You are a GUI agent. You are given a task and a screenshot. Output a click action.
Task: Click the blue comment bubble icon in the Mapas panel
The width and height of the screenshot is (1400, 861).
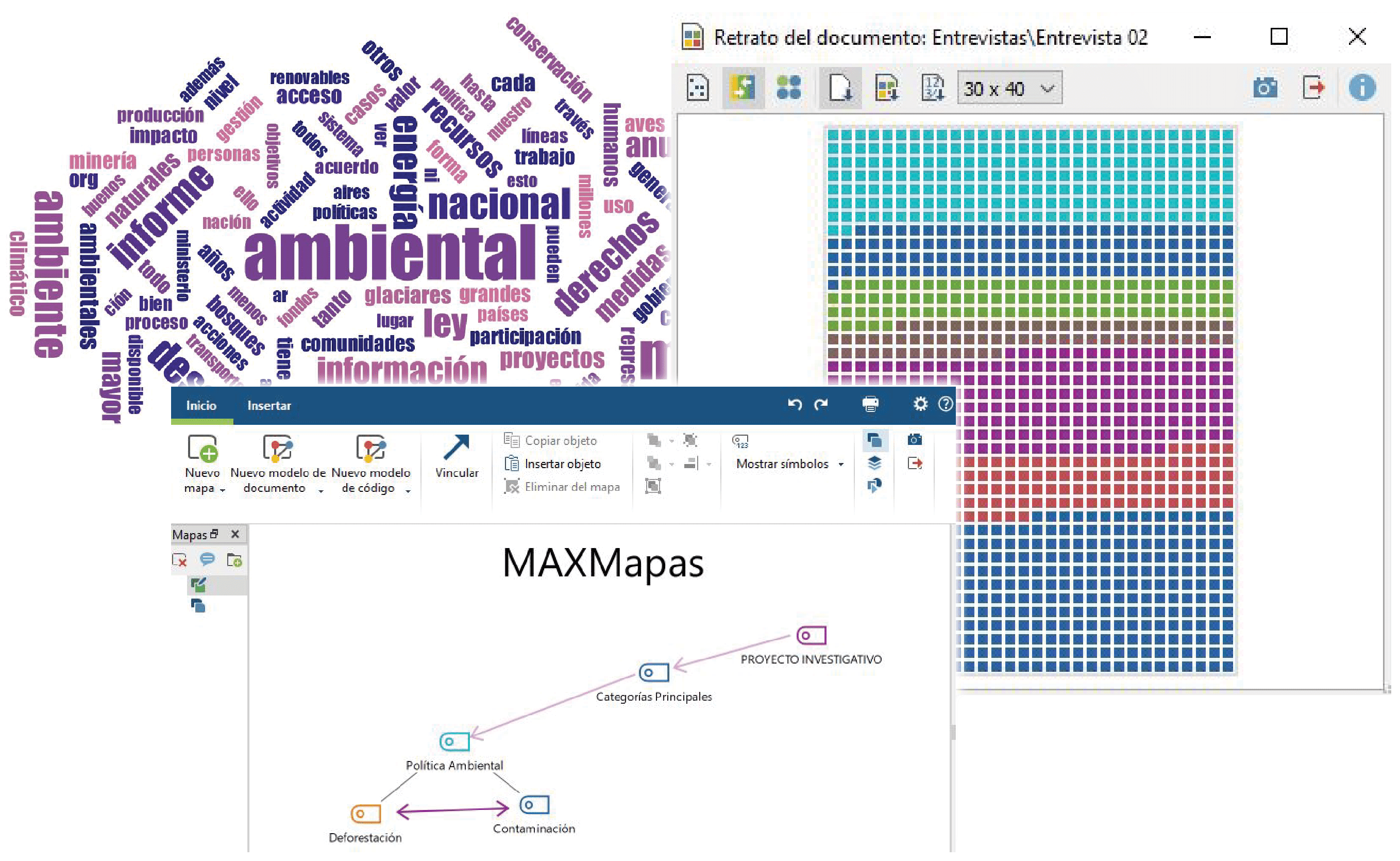pyautogui.click(x=207, y=560)
